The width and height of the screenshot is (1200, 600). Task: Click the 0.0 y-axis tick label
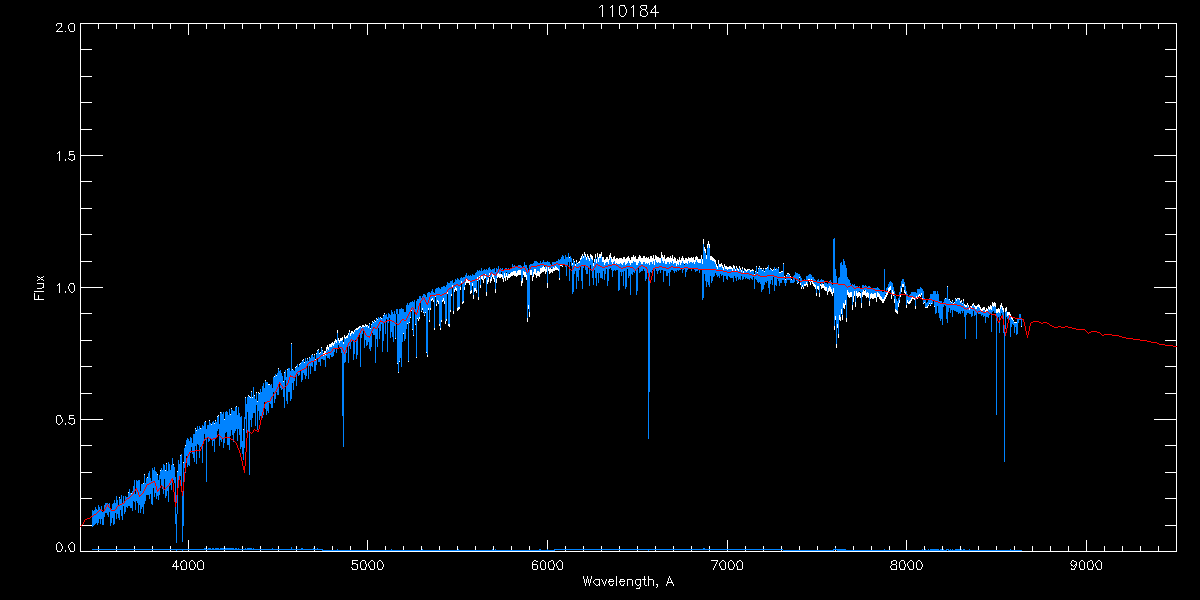[x=66, y=547]
